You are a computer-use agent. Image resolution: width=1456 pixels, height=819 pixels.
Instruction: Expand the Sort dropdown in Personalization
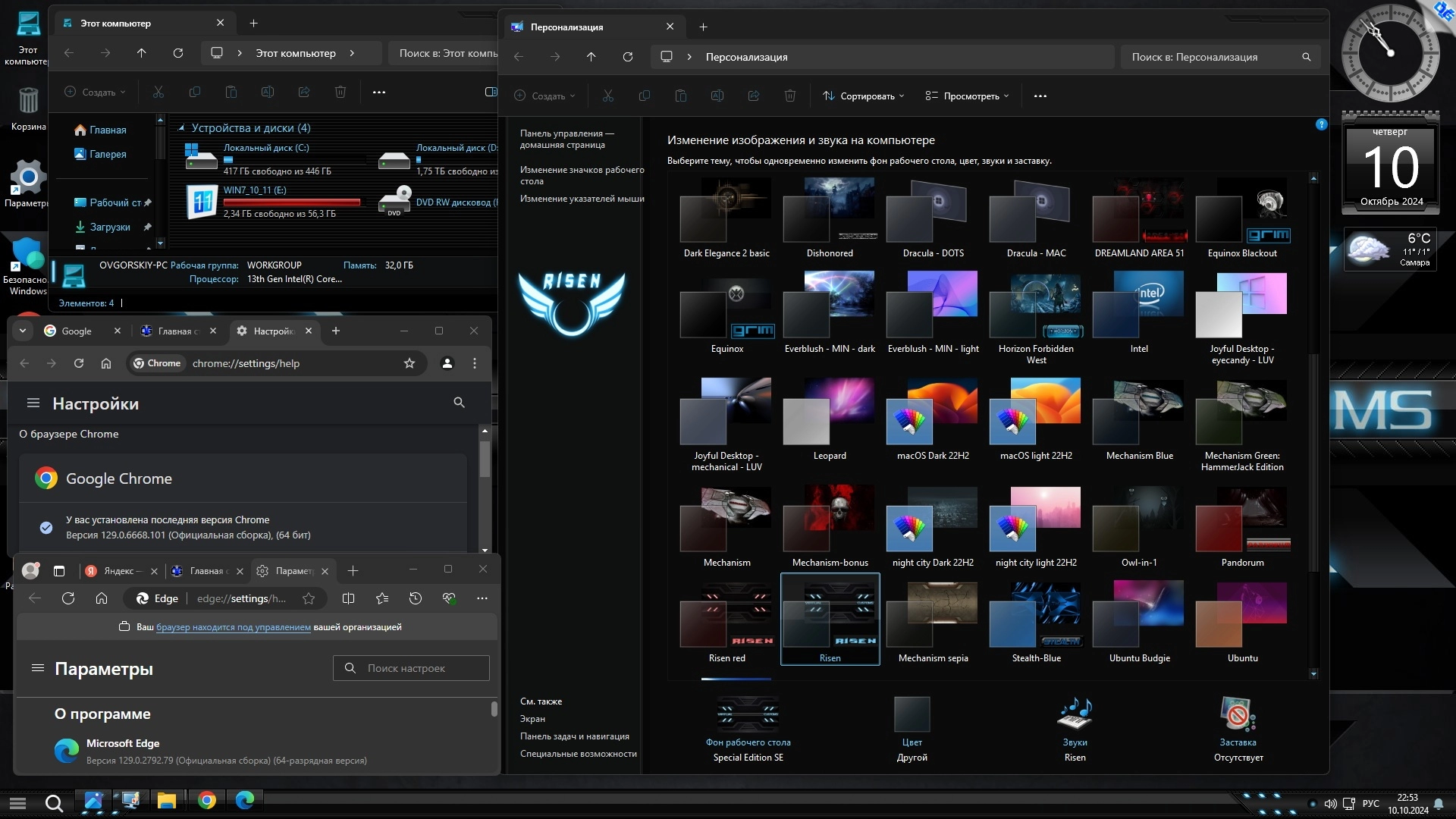click(x=863, y=96)
